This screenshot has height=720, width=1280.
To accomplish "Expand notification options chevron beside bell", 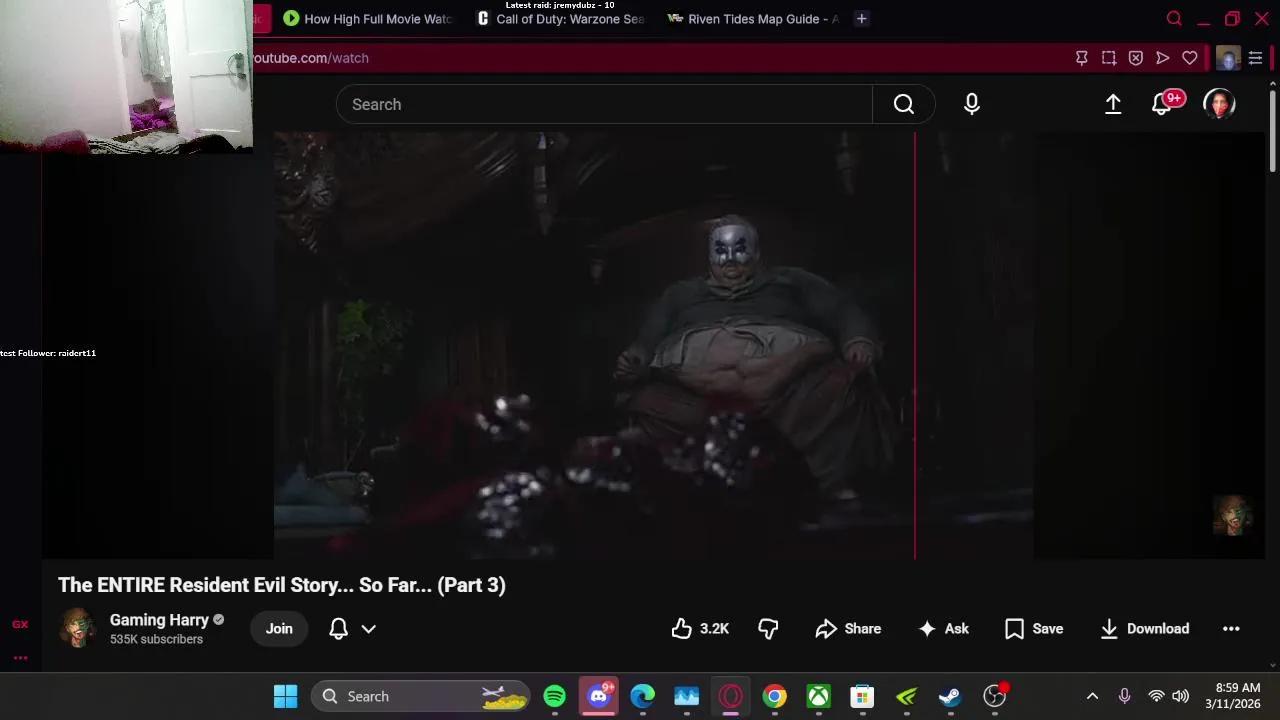I will [368, 629].
